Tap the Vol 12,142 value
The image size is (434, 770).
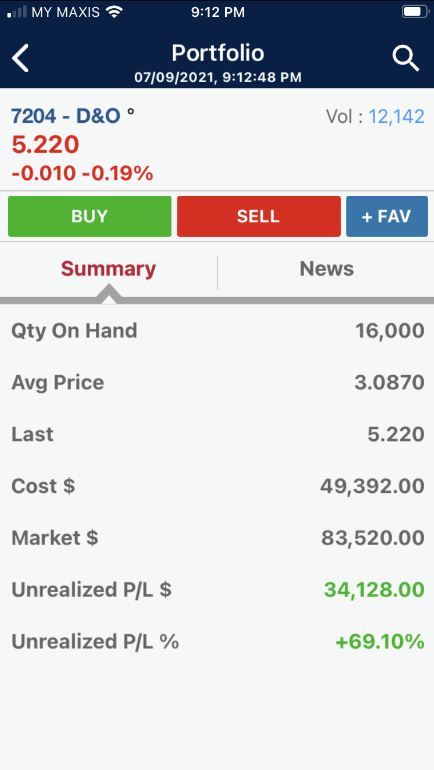[x=397, y=116]
